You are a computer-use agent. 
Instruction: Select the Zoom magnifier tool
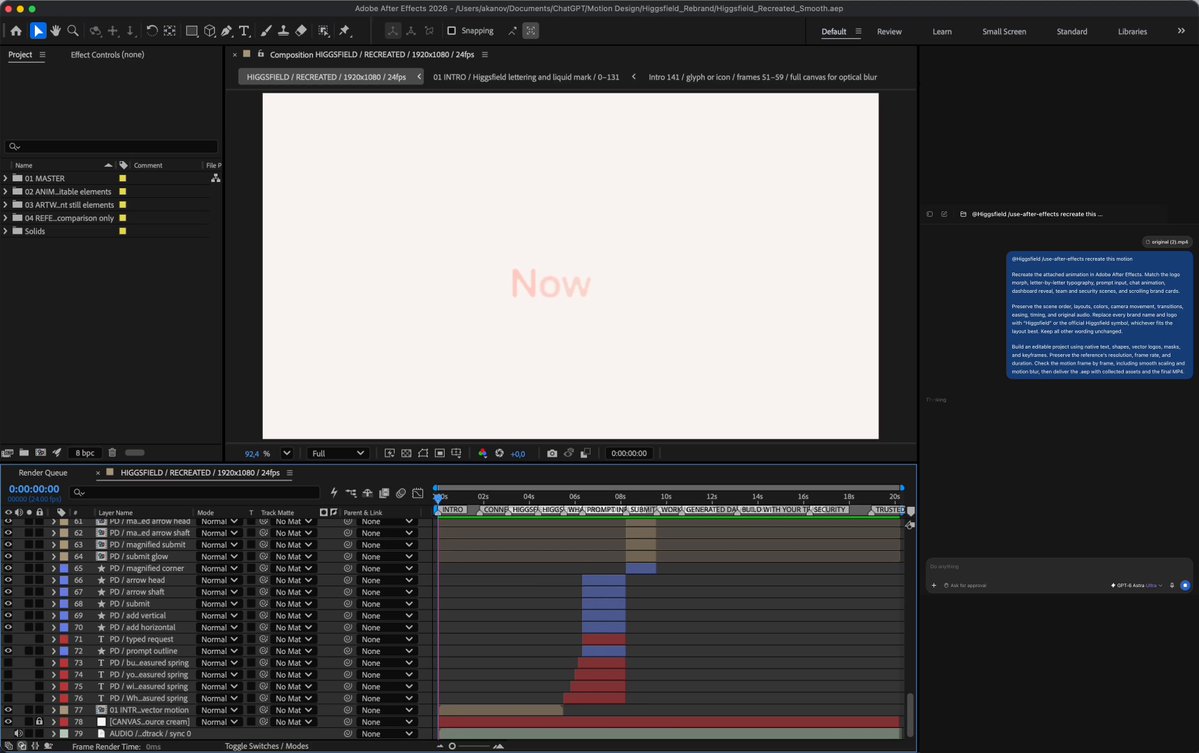73,31
